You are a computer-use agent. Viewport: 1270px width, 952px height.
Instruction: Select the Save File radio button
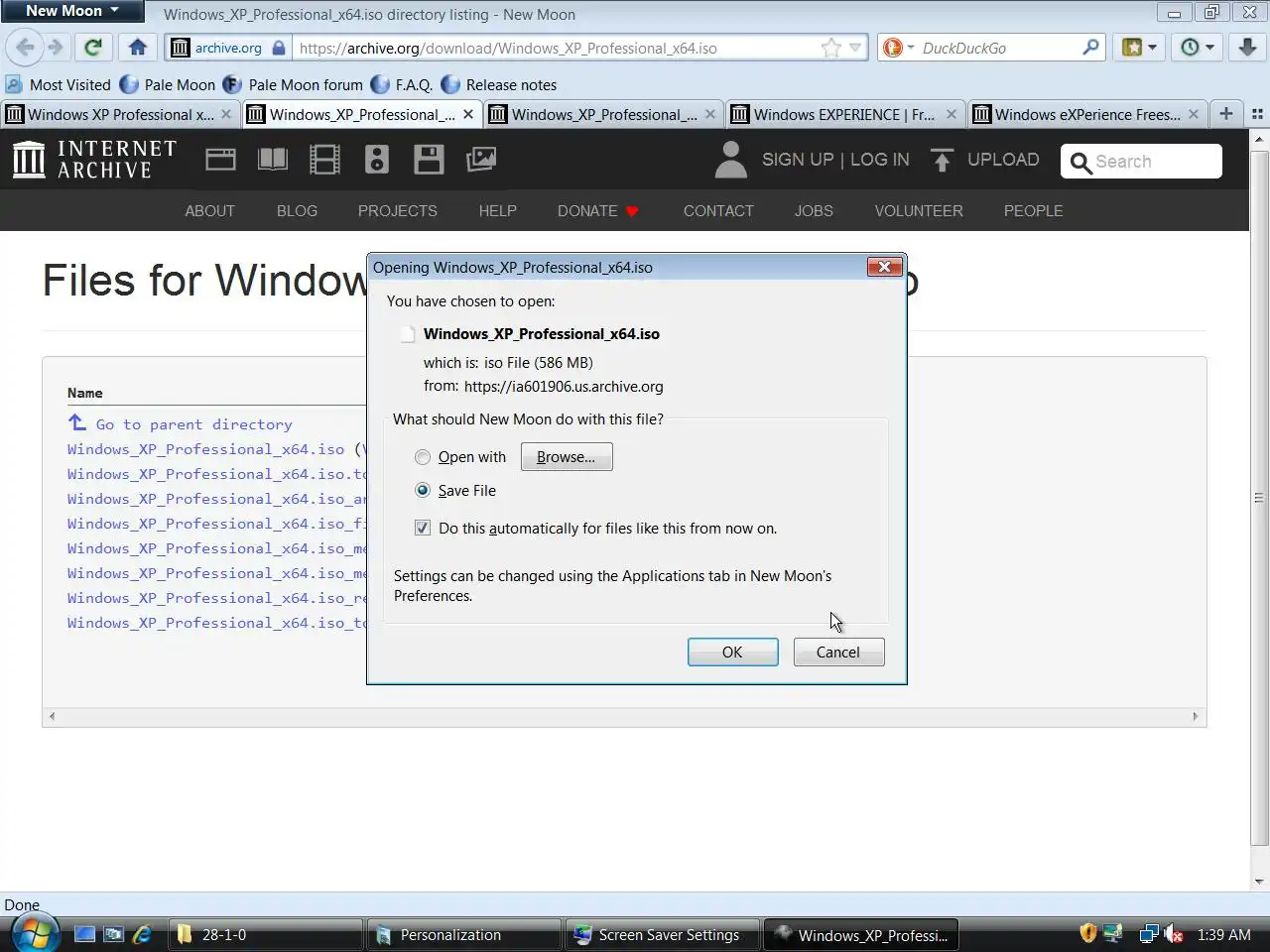(x=423, y=491)
